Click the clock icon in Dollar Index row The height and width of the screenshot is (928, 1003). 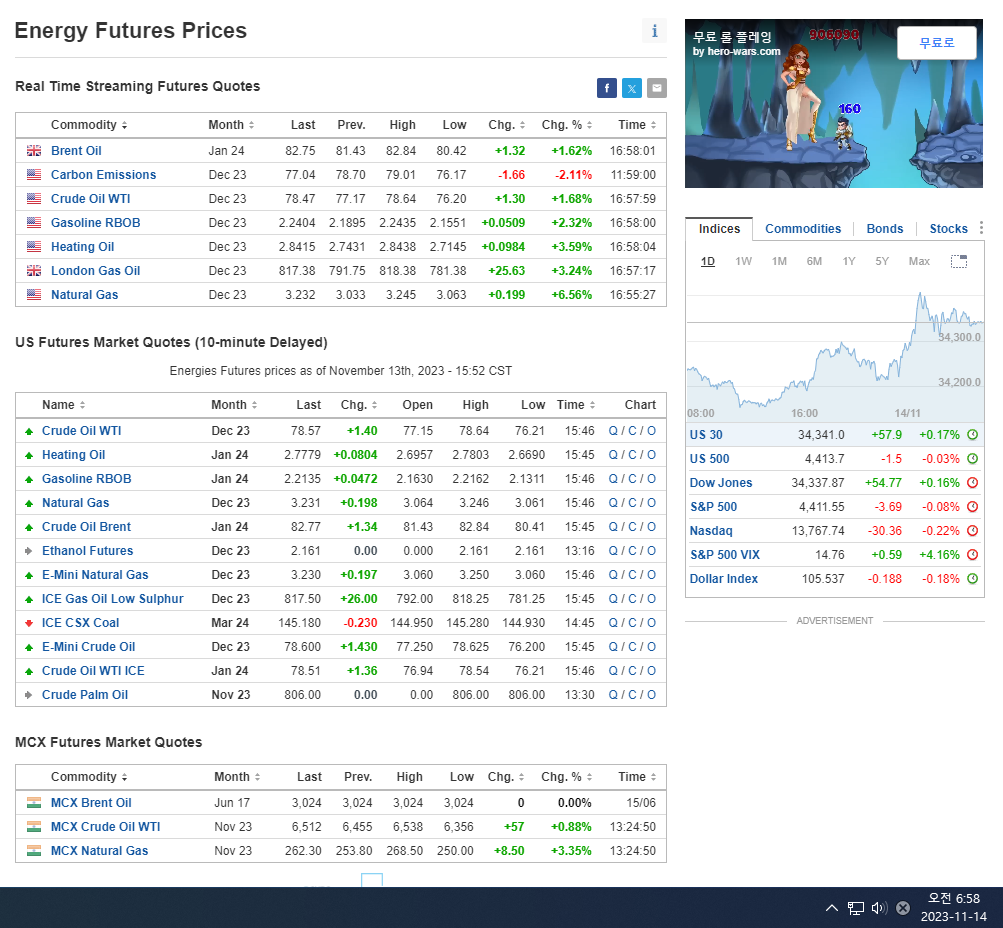(972, 579)
